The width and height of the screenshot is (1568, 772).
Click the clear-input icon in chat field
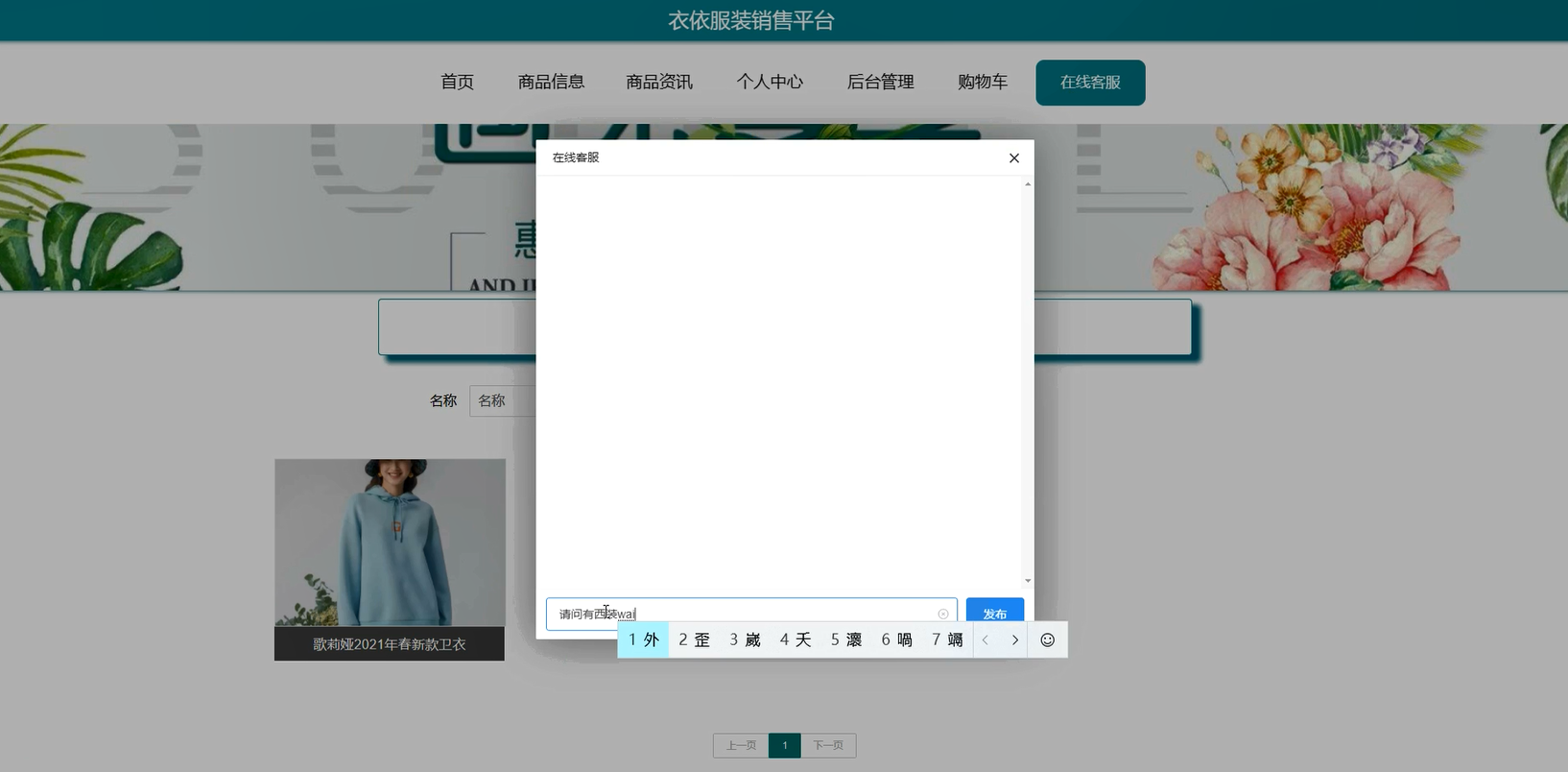[x=943, y=615]
